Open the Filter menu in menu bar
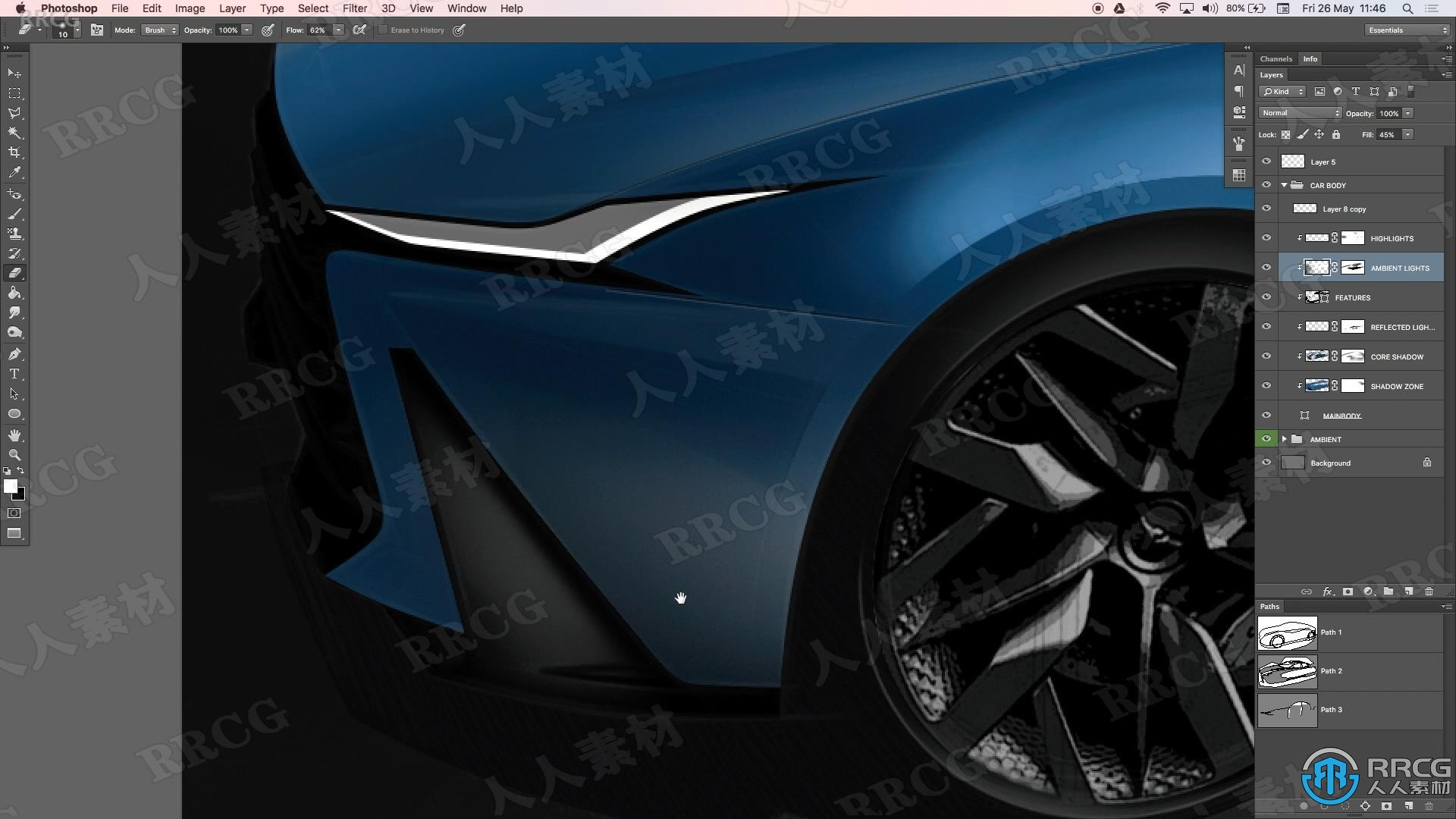 click(354, 8)
